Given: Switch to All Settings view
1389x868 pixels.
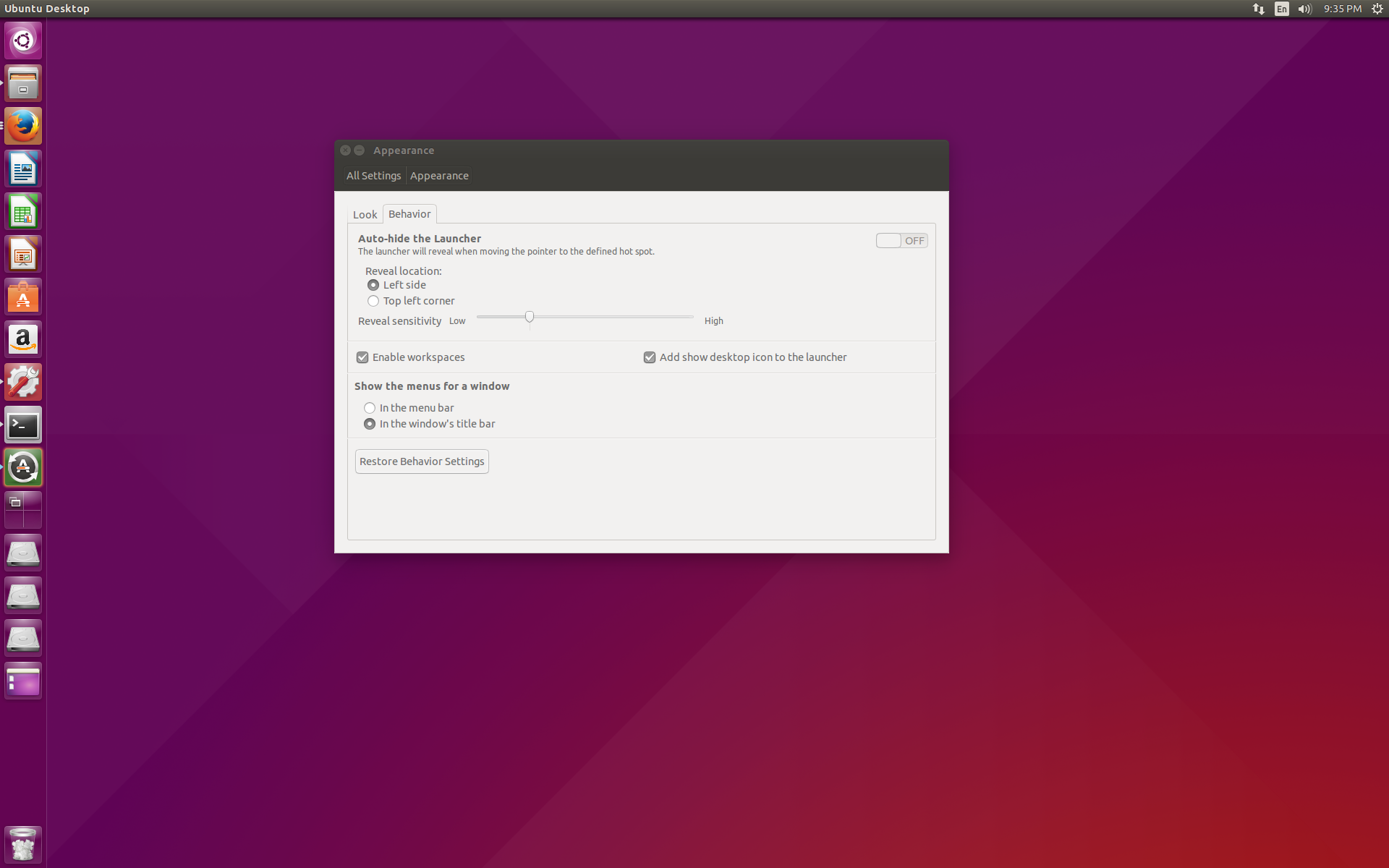Looking at the screenshot, I should click(x=375, y=175).
